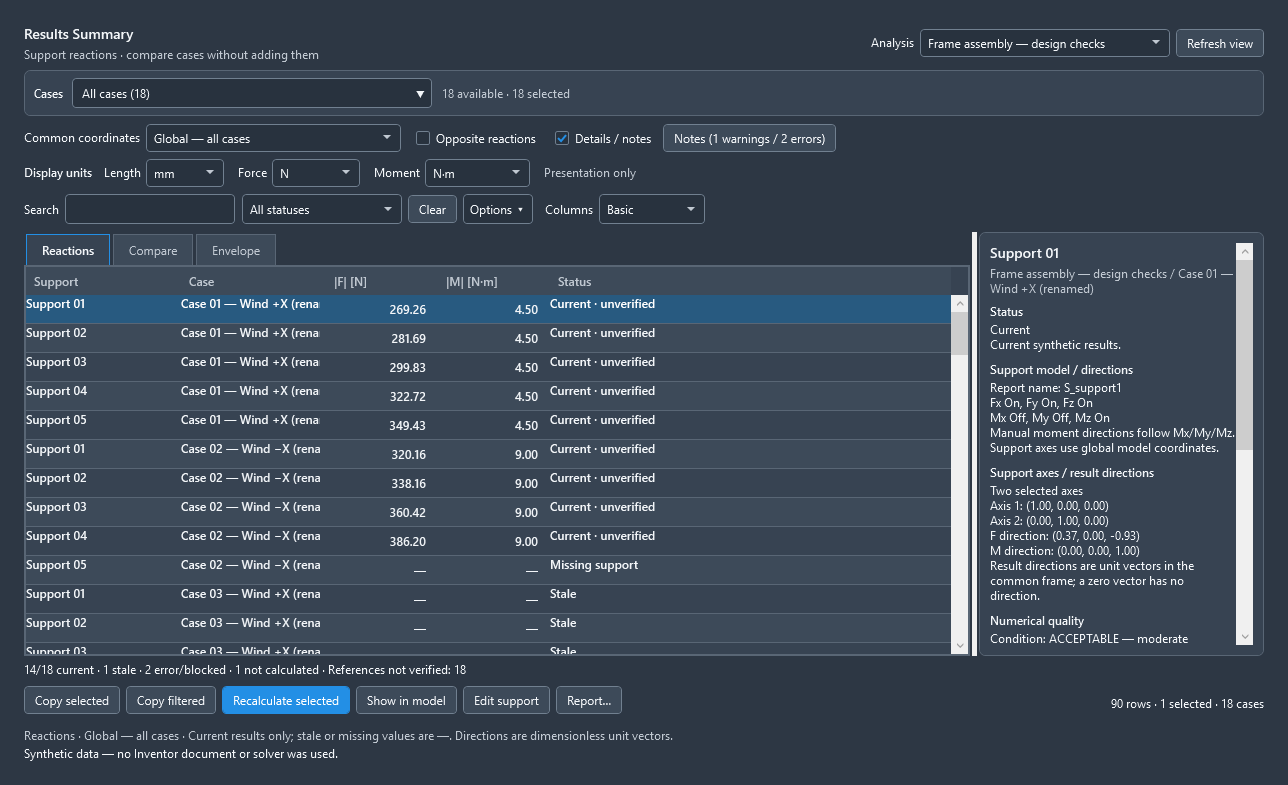The image size is (1288, 785).
Task: Sort by the Support column header
Action: (103, 282)
